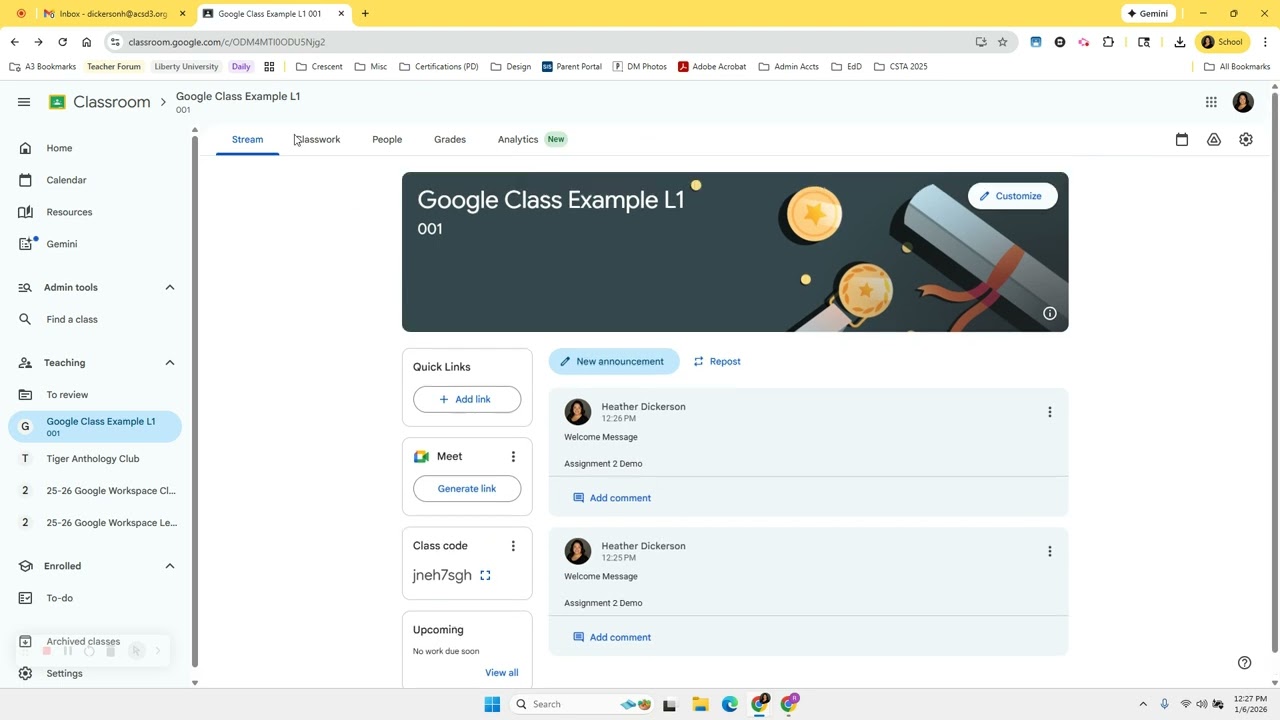
Task: Open Chrome extensions puzzle icon
Action: pos(1108,42)
